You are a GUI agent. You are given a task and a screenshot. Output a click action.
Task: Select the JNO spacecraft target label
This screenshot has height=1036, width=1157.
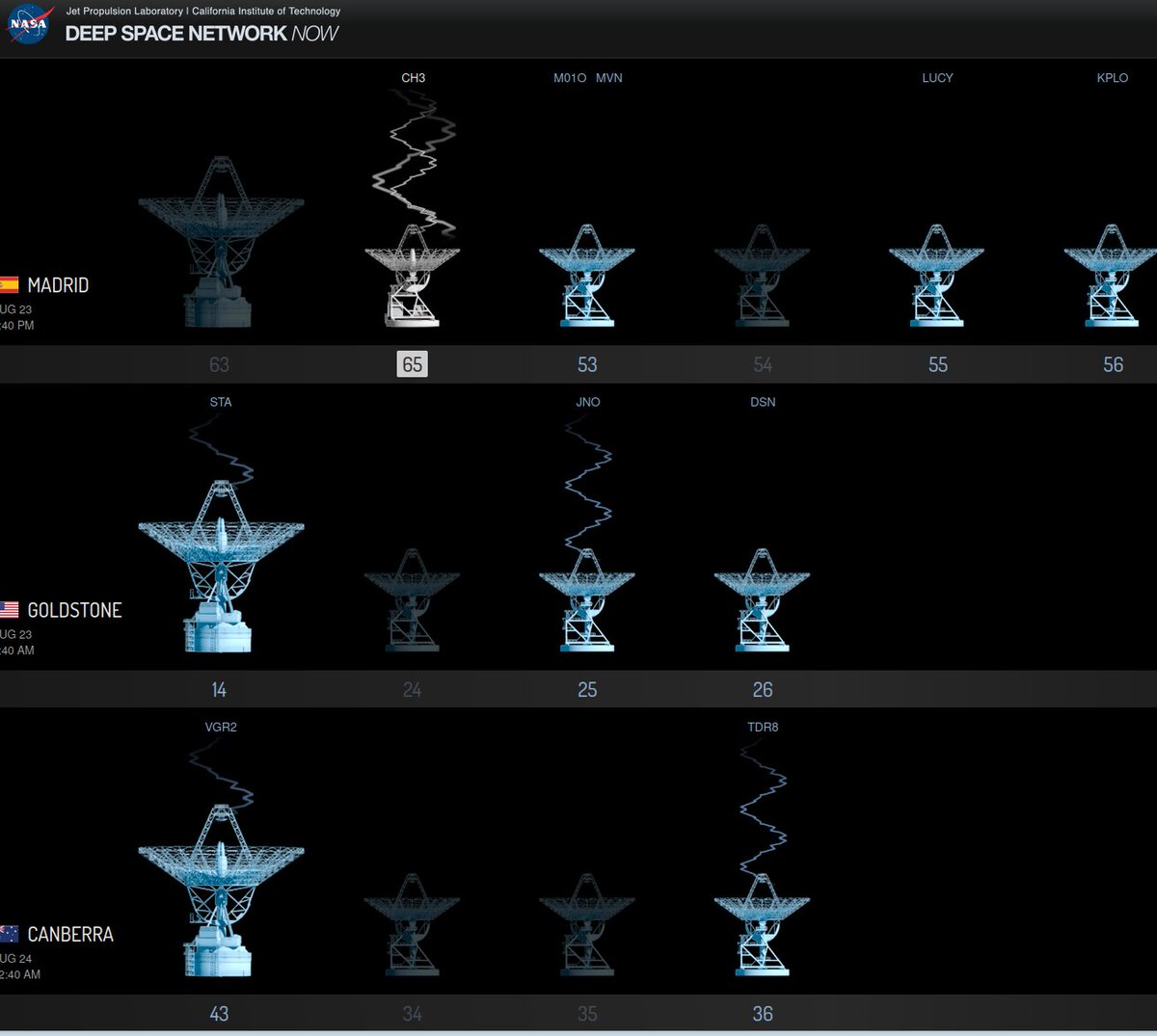(x=587, y=402)
